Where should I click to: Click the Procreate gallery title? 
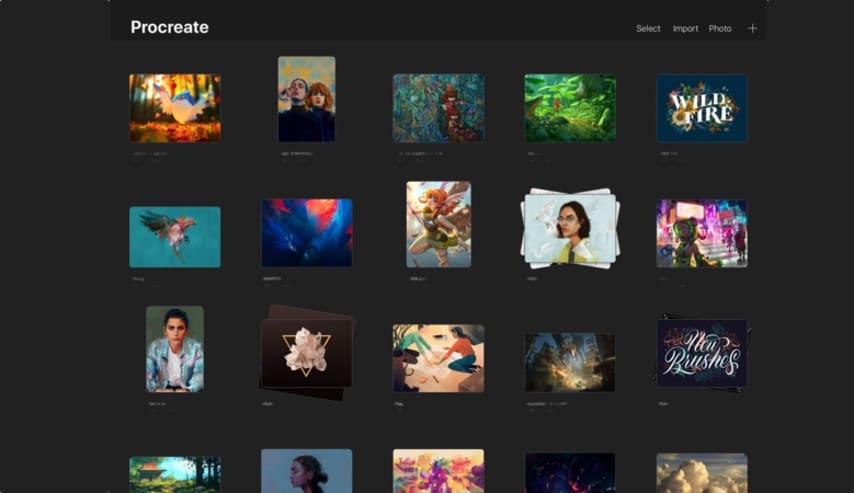169,28
